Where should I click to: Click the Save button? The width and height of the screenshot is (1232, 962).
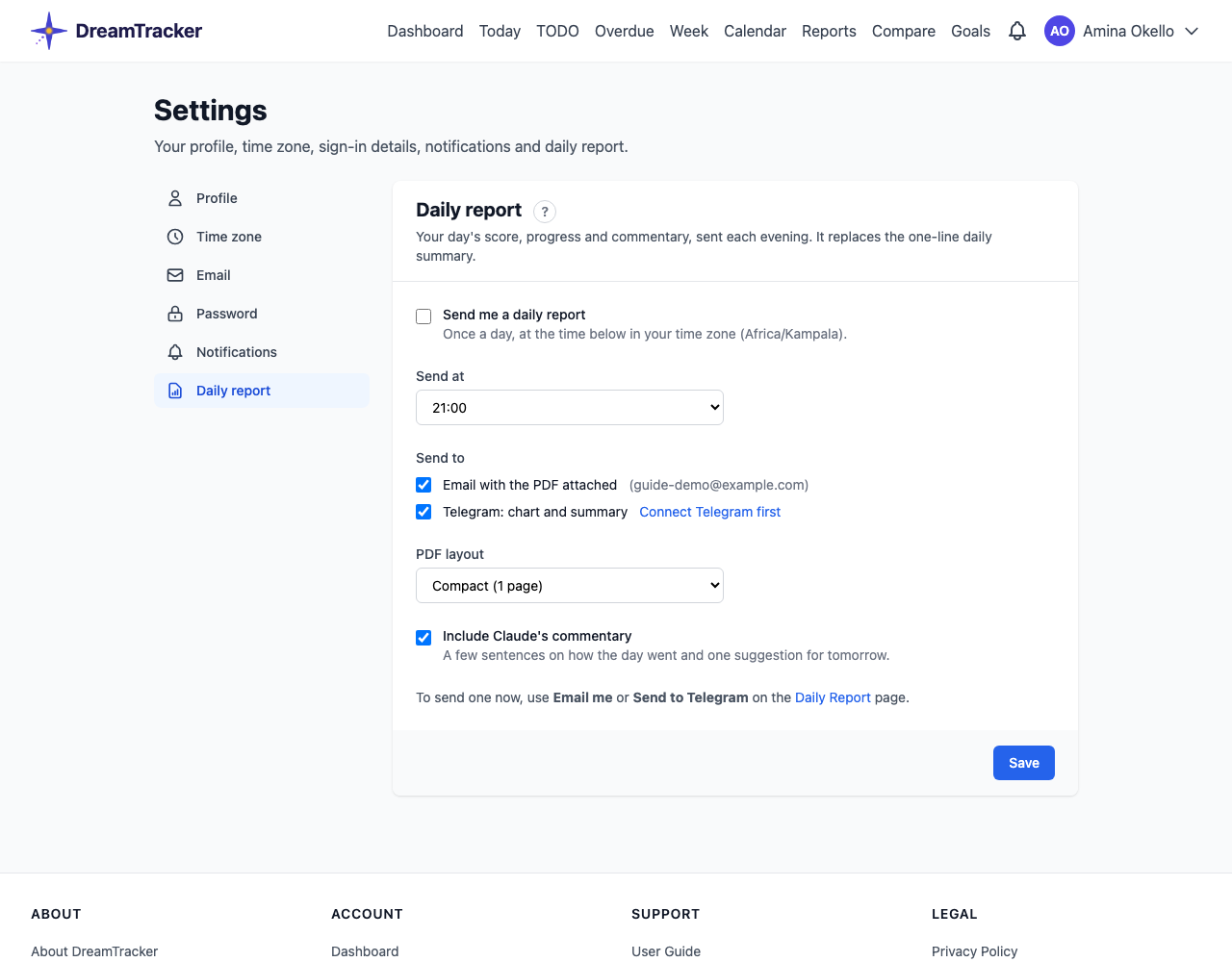[1024, 763]
